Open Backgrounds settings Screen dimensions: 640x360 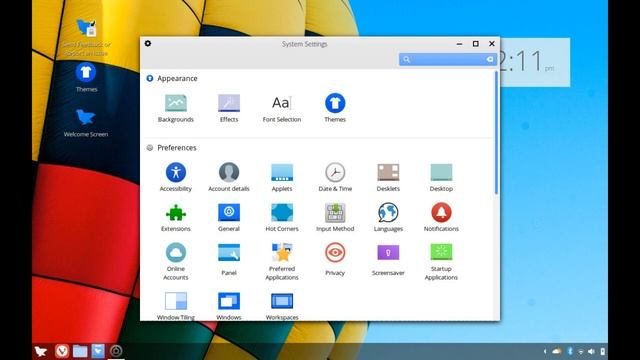(176, 108)
